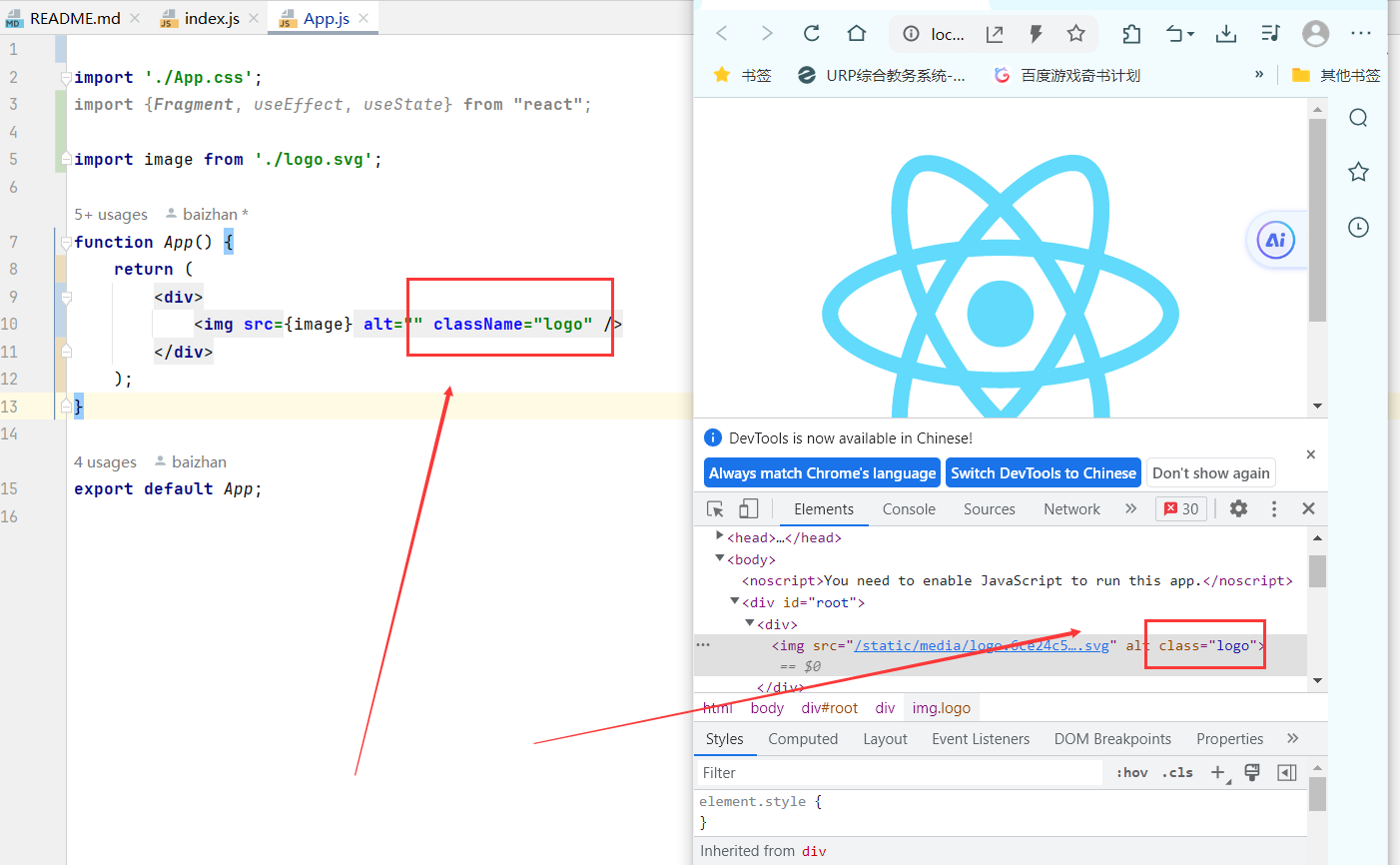Screen dimensions: 1400x865
Task: Open the media playlist icon in browser toolbar
Action: point(1270,34)
